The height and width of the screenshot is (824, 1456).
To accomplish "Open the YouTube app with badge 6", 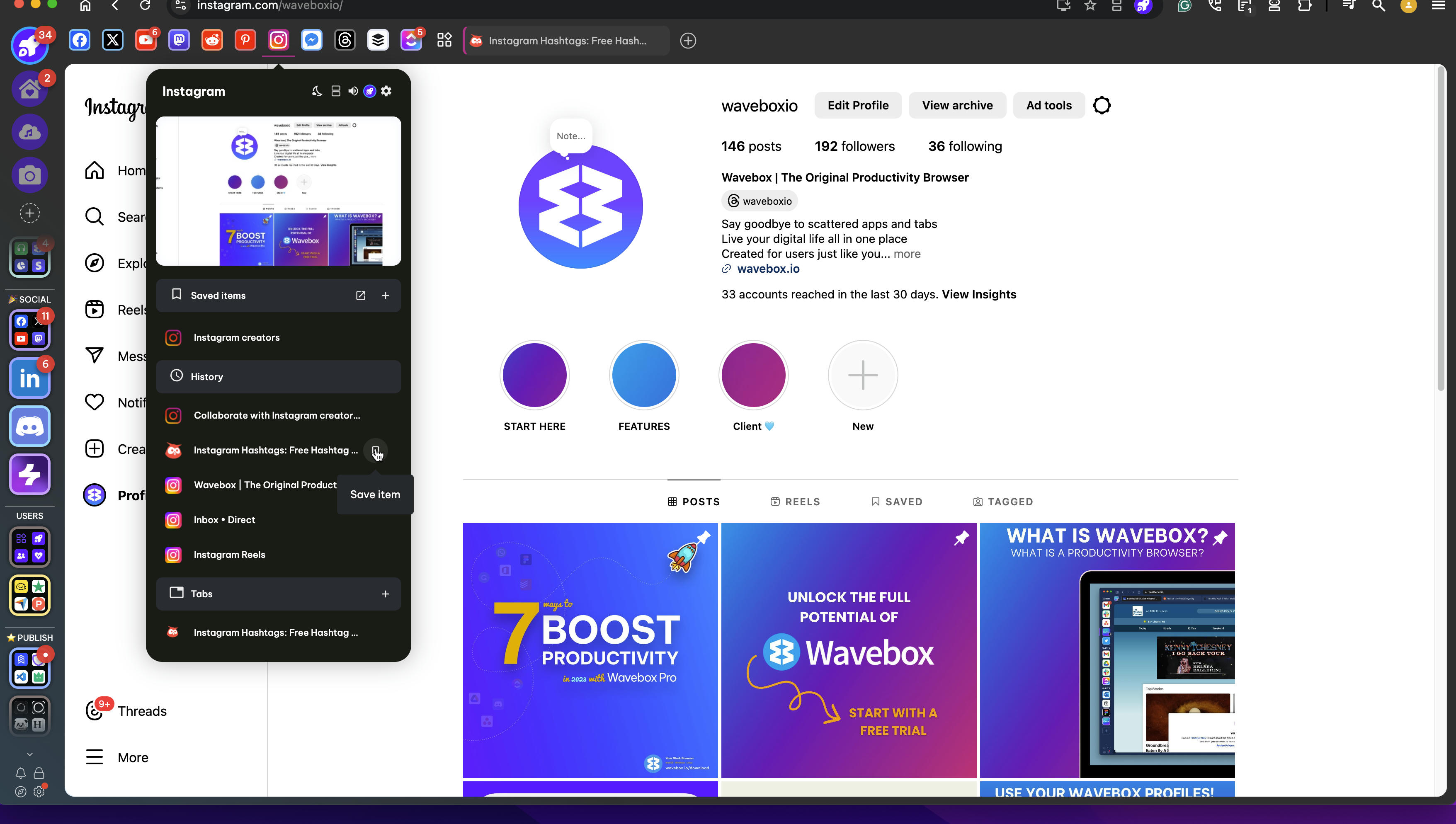I will point(146,40).
